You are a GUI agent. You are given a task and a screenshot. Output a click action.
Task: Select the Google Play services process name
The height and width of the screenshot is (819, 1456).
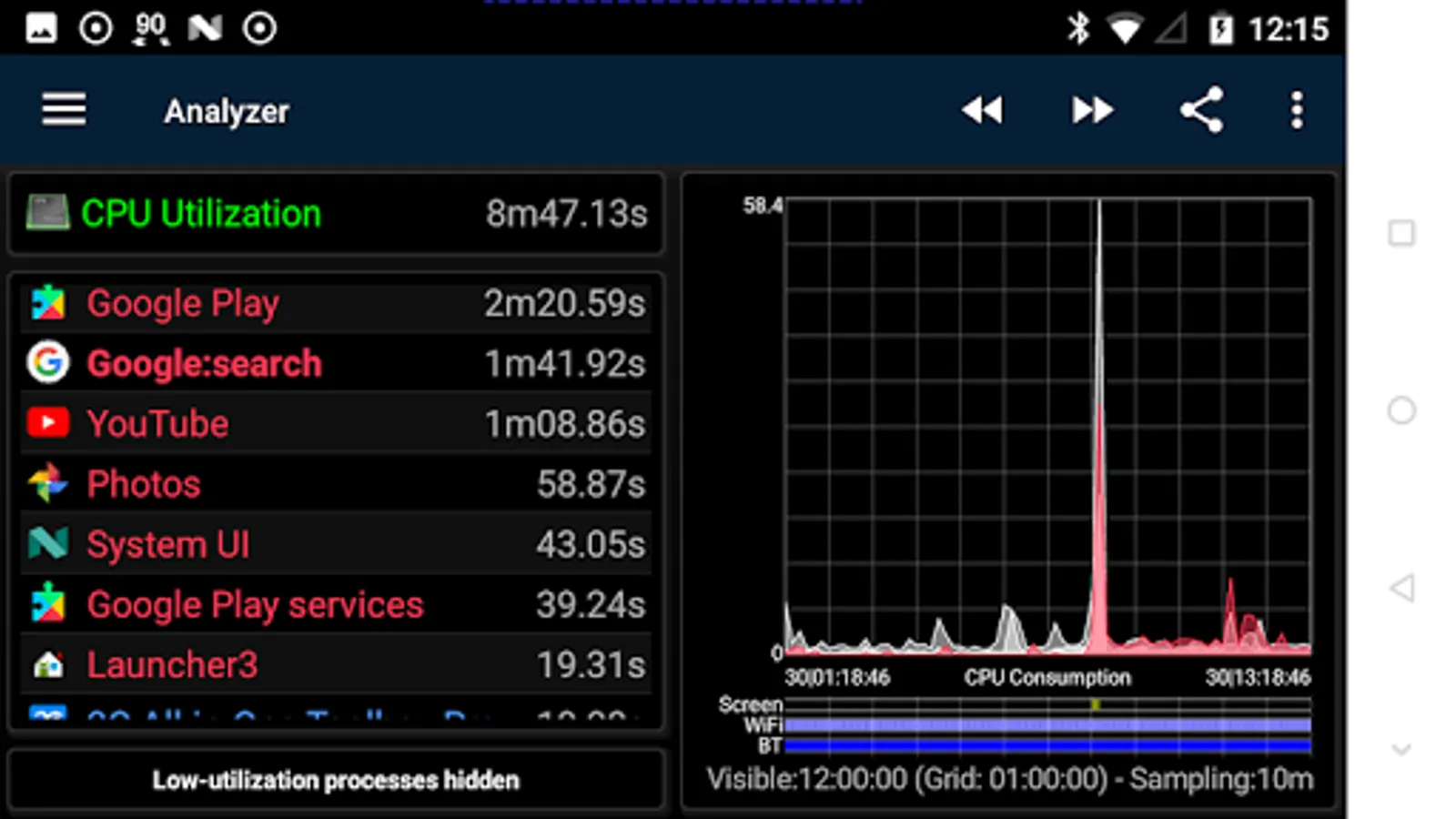tap(256, 605)
